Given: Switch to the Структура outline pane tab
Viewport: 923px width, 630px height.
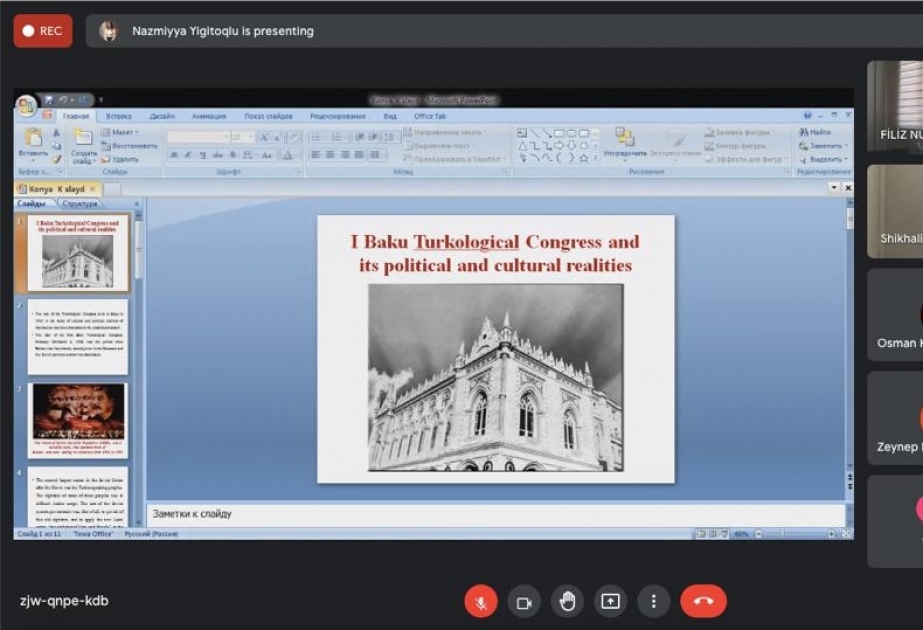Looking at the screenshot, I should pyautogui.click(x=80, y=204).
